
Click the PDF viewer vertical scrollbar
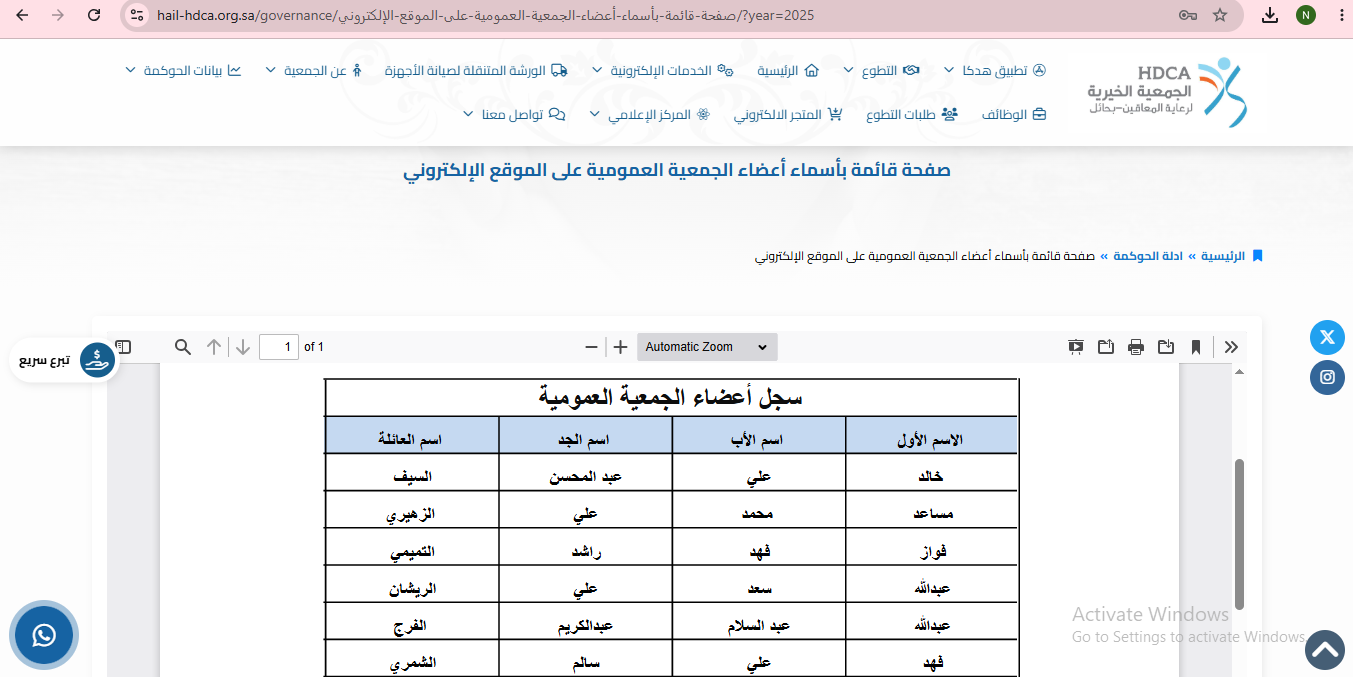pyautogui.click(x=1240, y=534)
